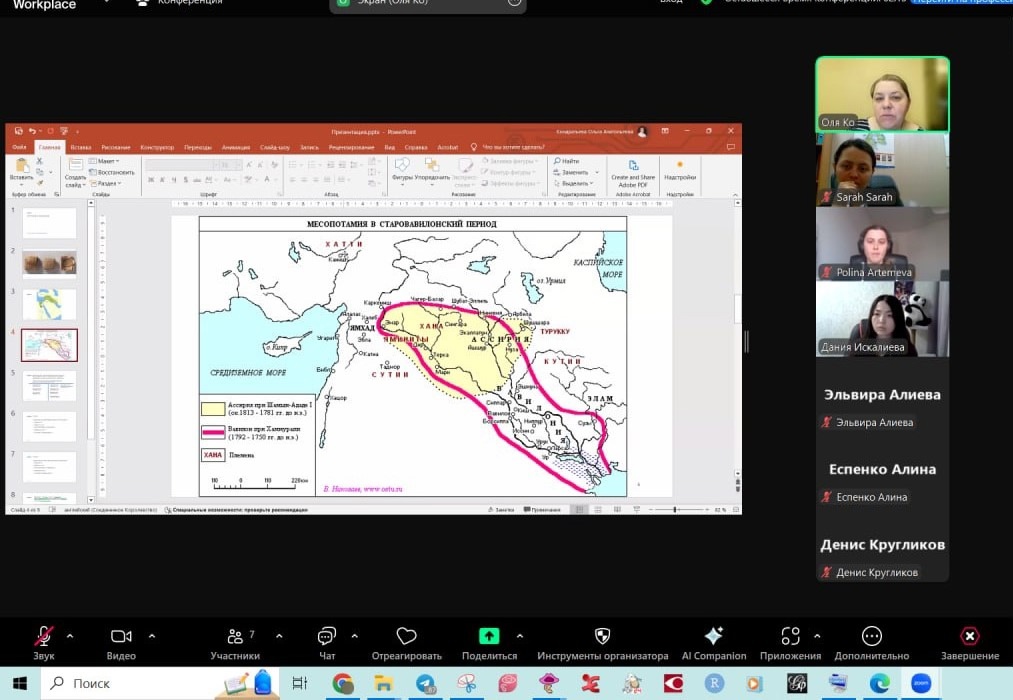This screenshot has height=700, width=1013.
Task: Click Polina Artemeva video tile
Action: 882,244
